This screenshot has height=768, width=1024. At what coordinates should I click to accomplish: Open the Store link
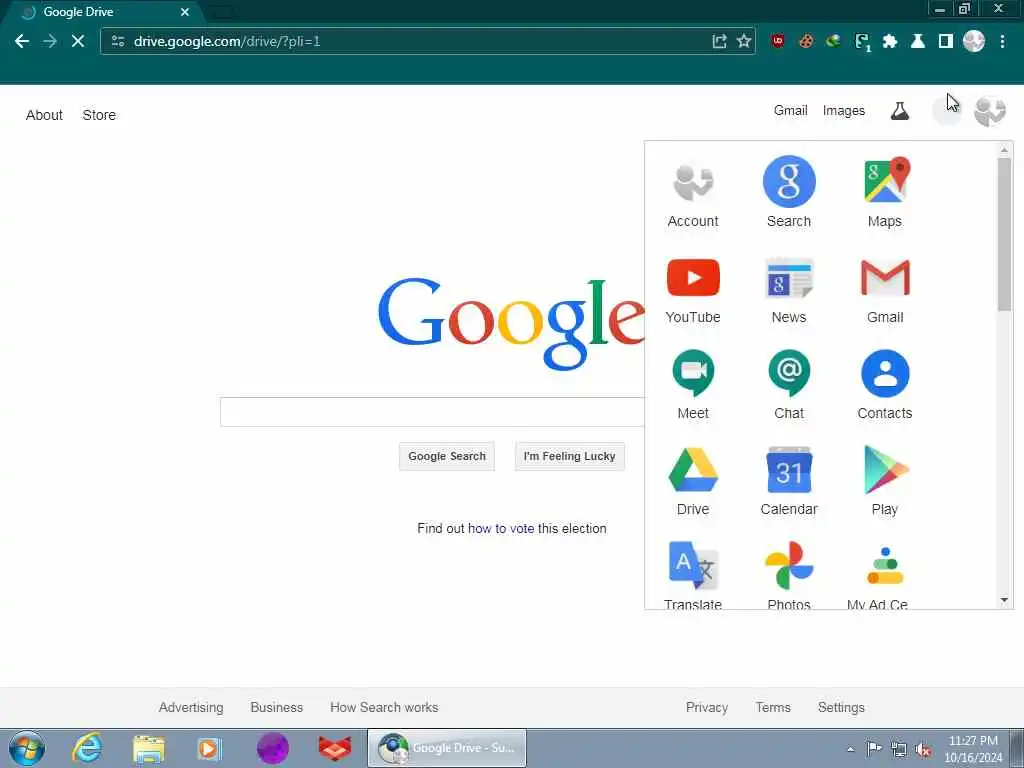coord(99,115)
